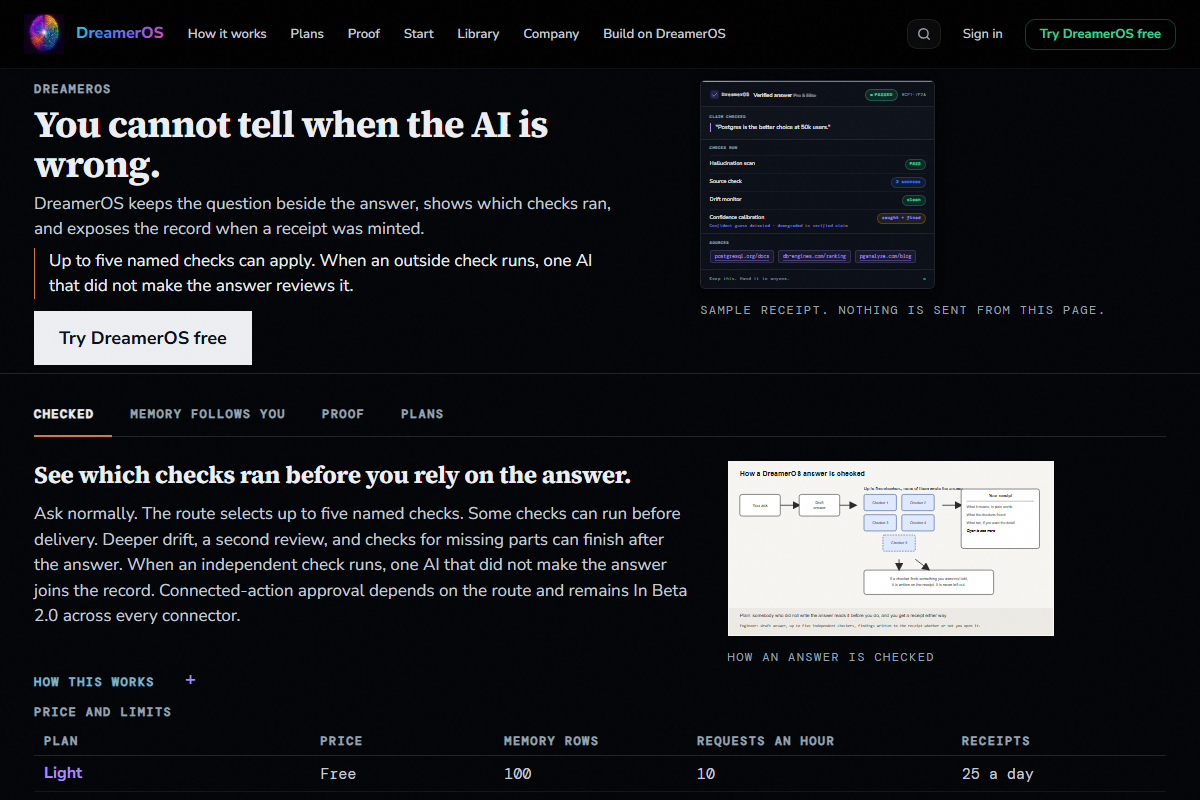Screen dimensions: 1200x800
Task: Switch to MEMORY FOLLOWS YOU tab
Action: (x=207, y=414)
